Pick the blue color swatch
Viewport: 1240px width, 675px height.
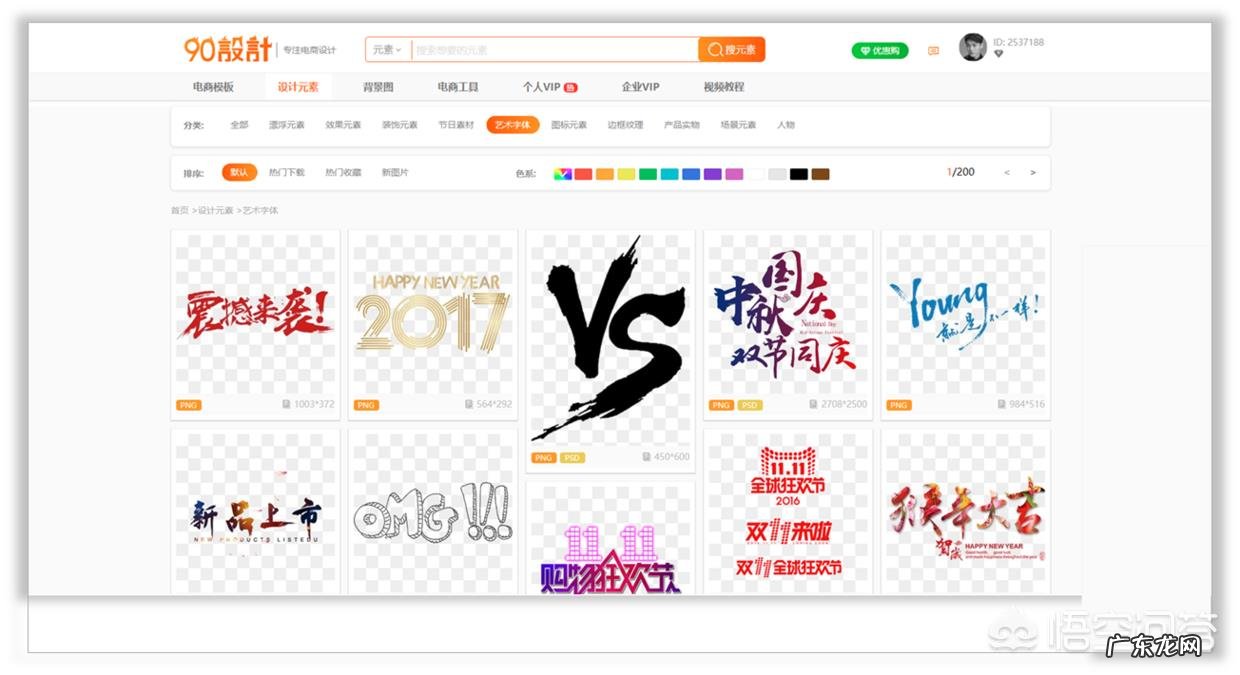(691, 174)
